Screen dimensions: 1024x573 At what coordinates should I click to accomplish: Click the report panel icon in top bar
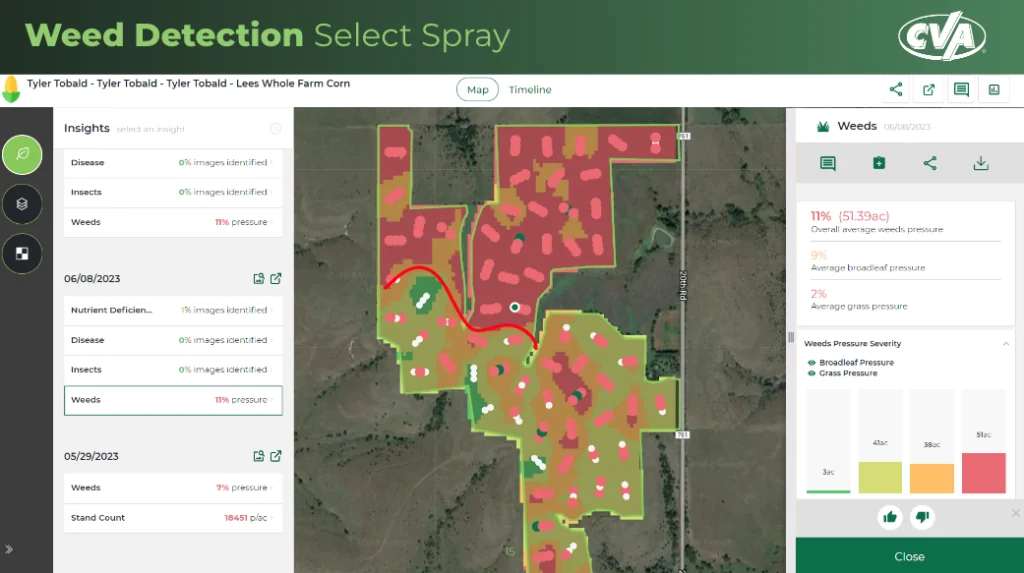tap(994, 90)
